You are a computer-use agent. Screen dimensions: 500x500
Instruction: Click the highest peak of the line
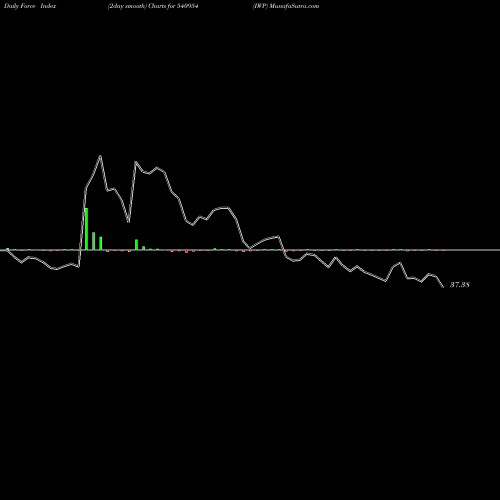[x=100, y=156]
